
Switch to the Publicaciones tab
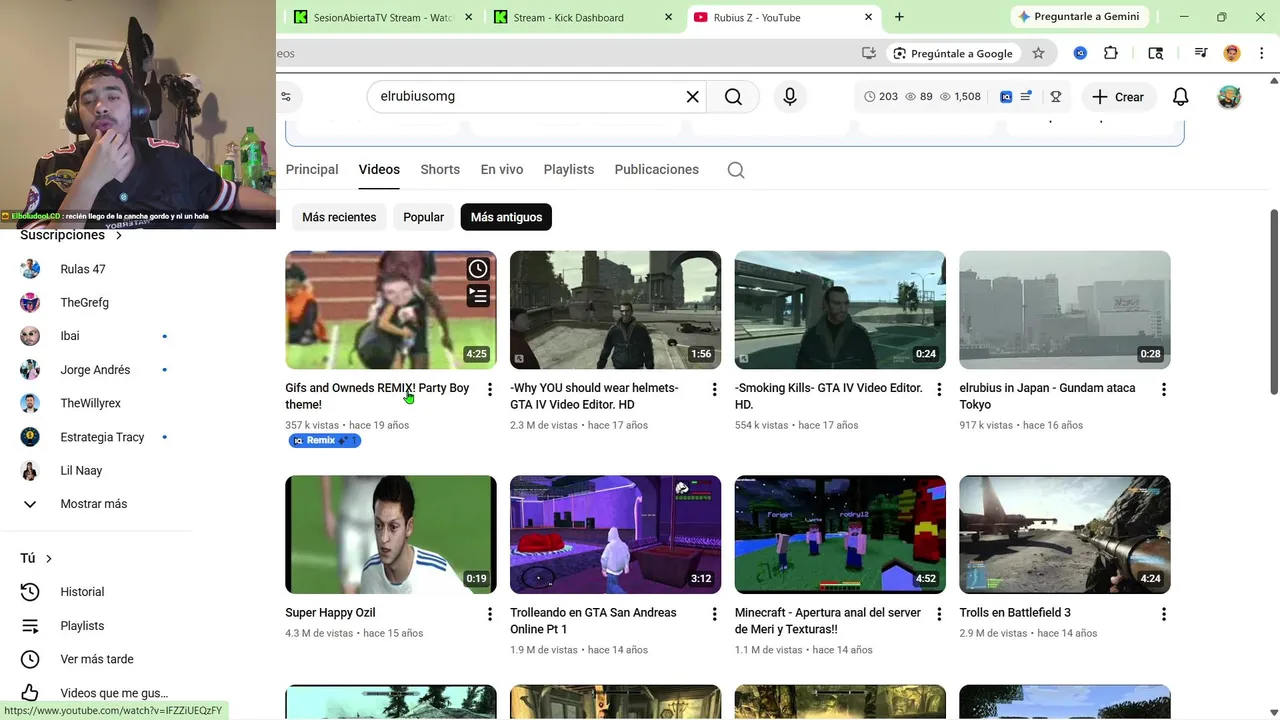(657, 170)
